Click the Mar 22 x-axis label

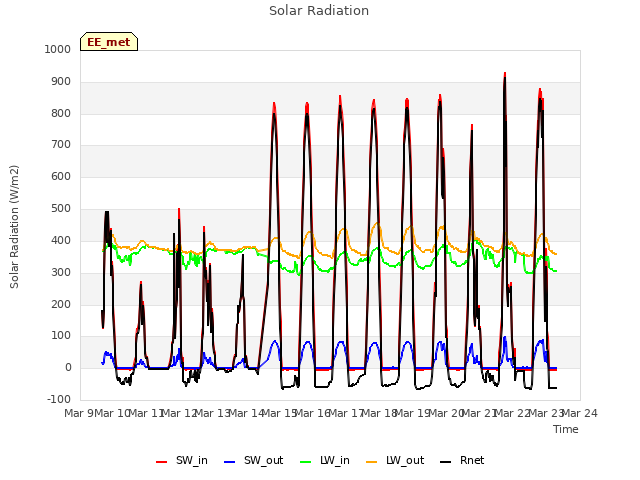(x=513, y=413)
